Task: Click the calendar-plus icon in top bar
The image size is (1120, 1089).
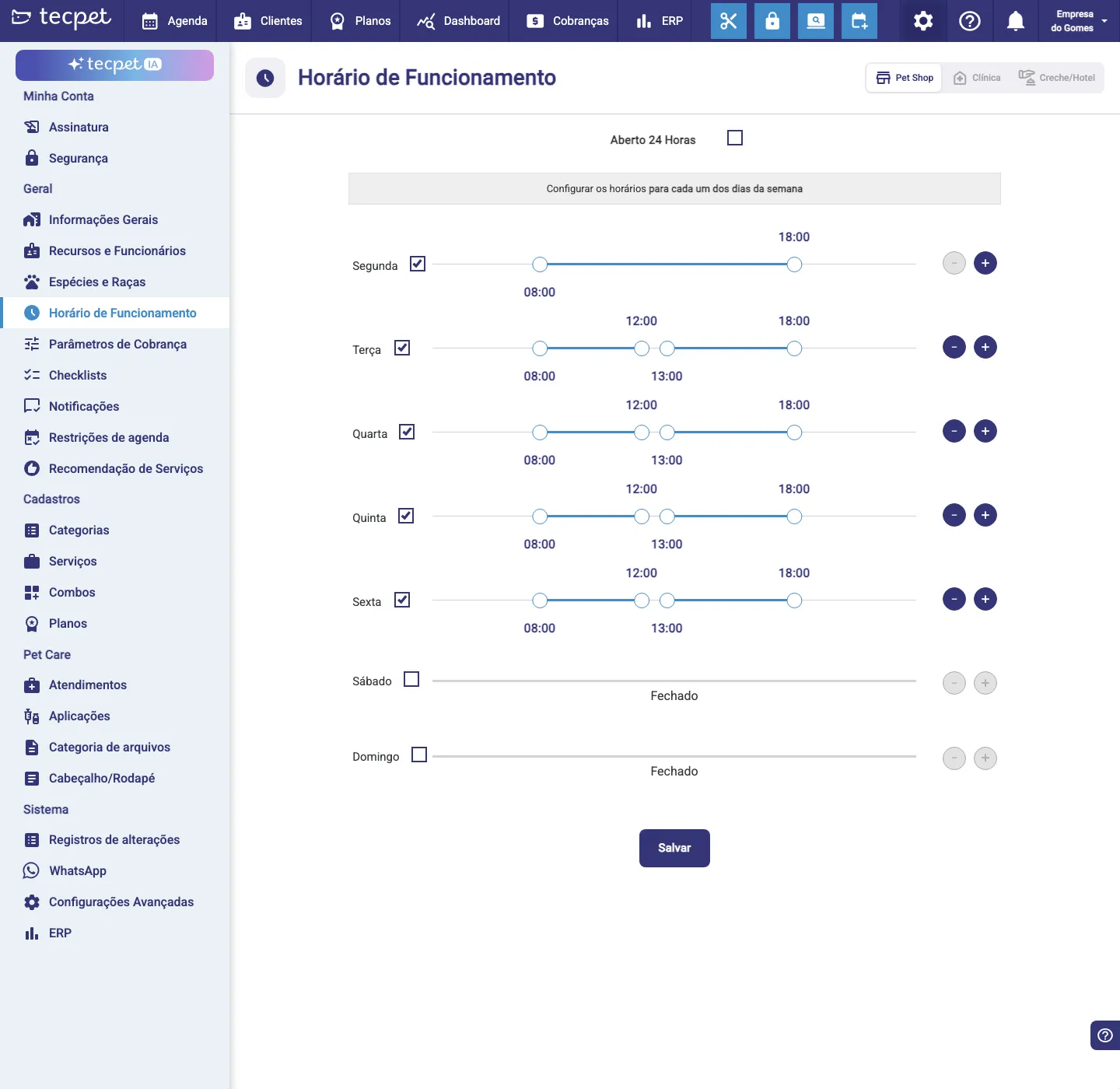Action: pos(859,21)
